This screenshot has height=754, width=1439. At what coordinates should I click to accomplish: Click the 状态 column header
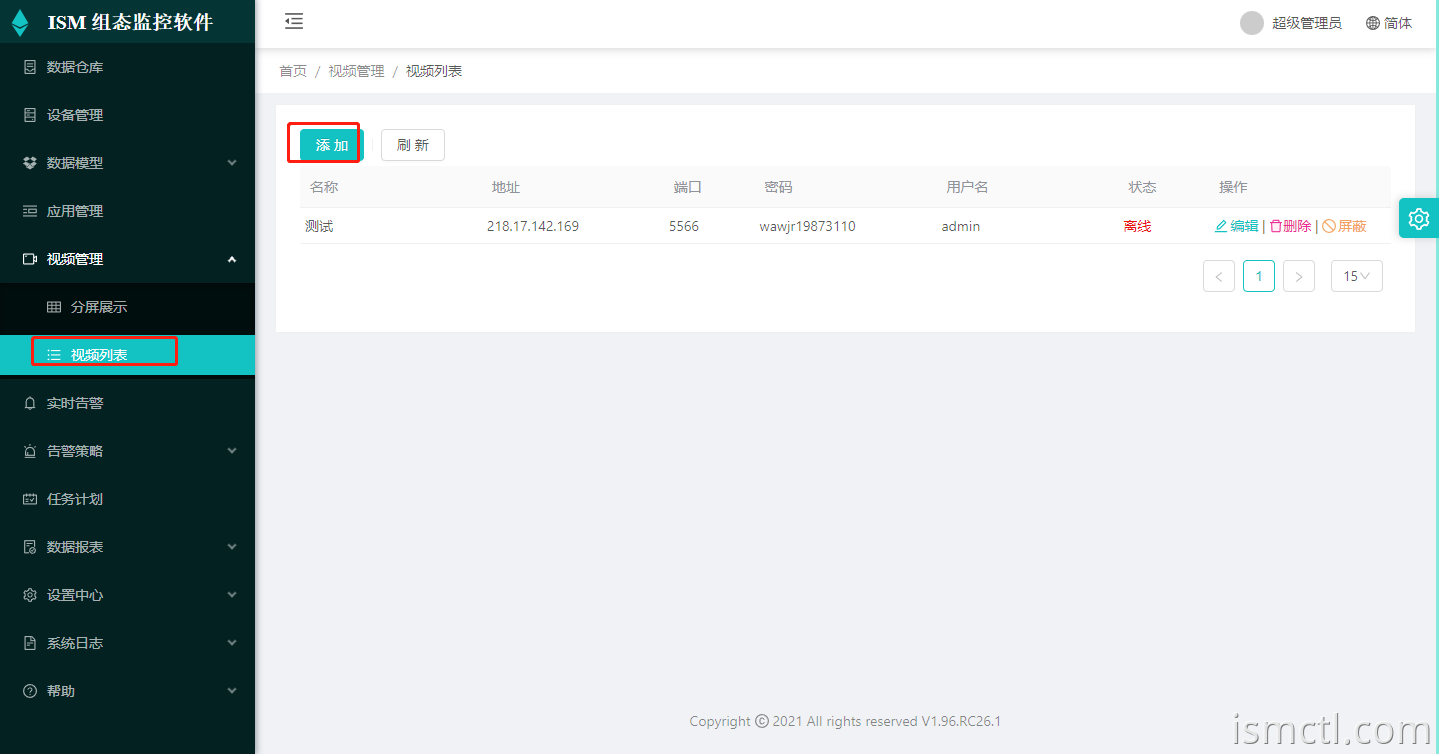point(1142,187)
